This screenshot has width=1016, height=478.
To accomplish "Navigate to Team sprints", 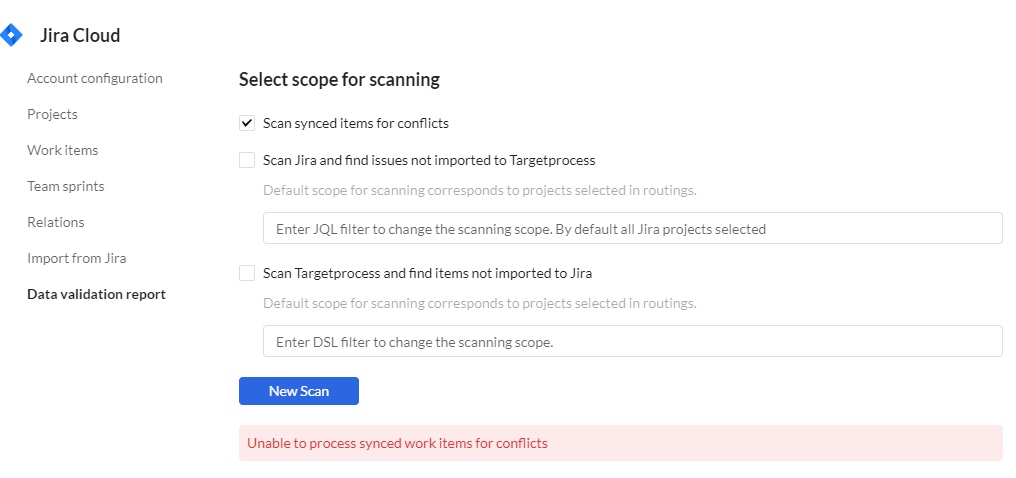I will [x=66, y=186].
